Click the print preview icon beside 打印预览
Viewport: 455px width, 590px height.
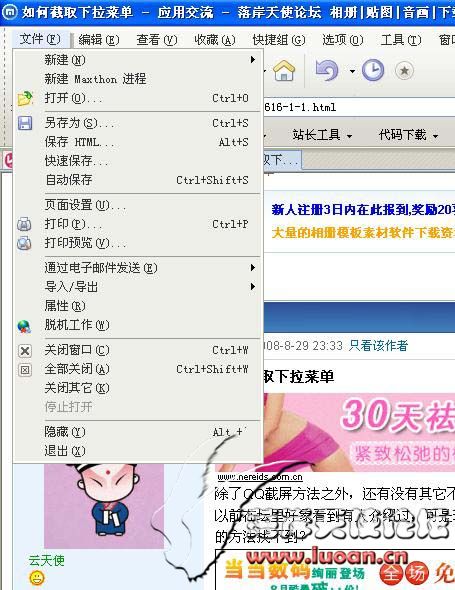[x=24, y=243]
